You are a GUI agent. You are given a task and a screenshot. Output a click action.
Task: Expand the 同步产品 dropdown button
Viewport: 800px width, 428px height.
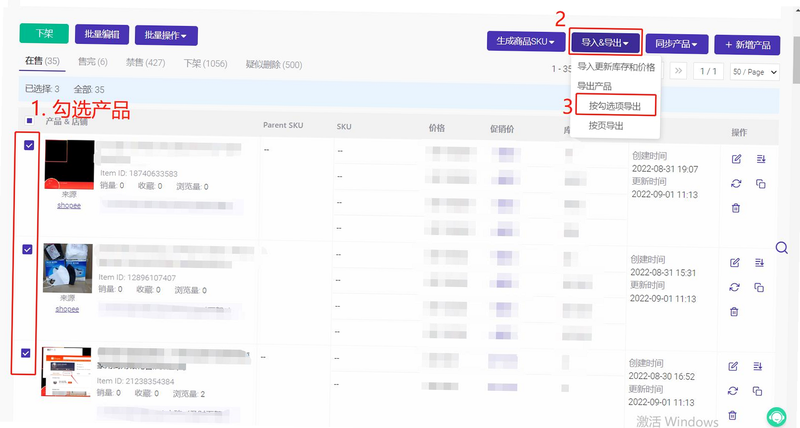677,44
